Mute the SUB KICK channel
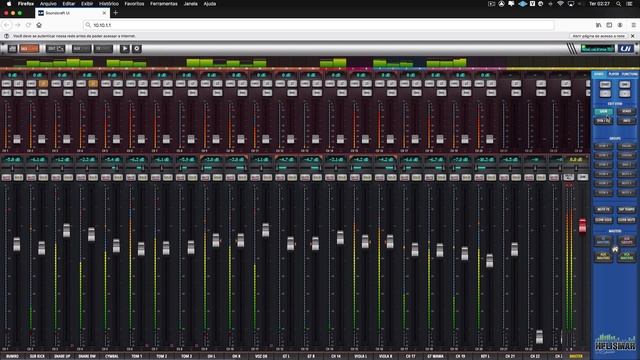 [31, 177]
